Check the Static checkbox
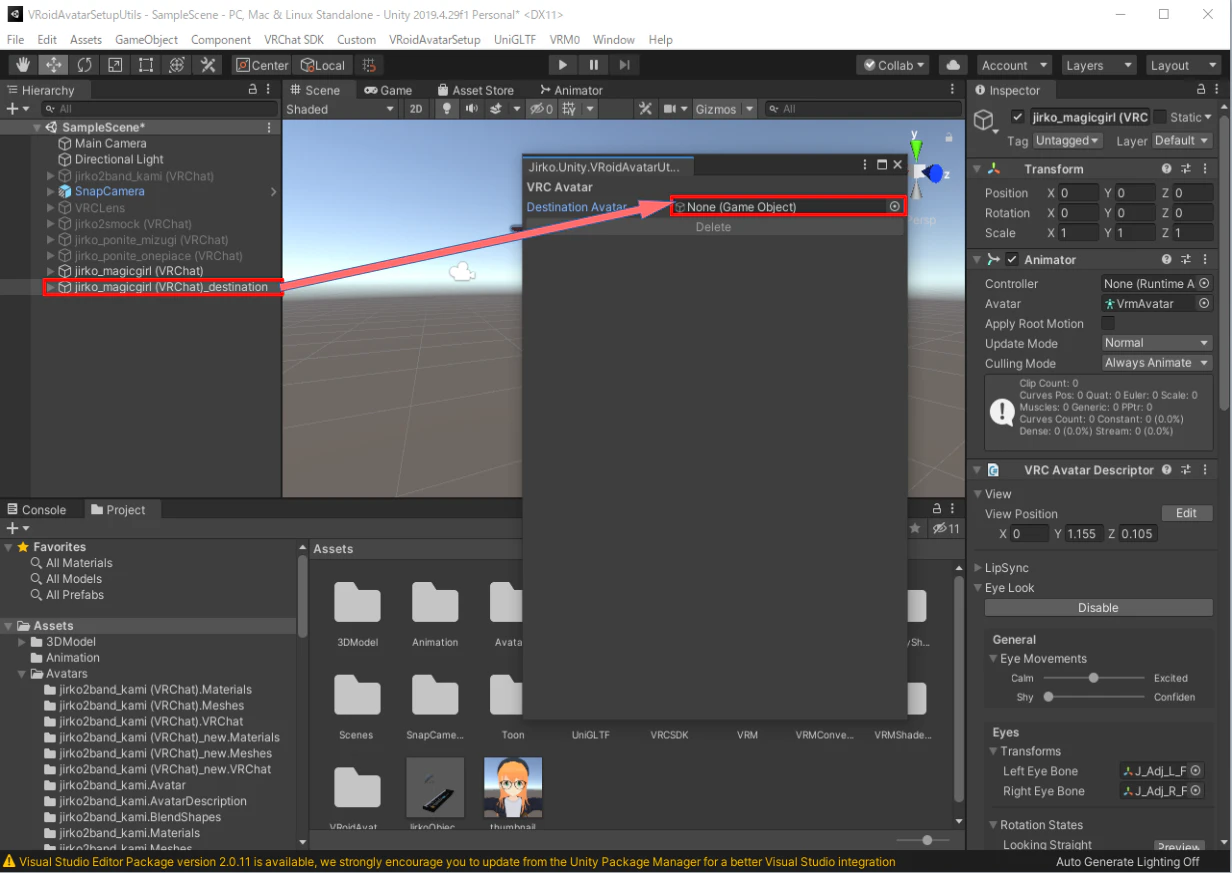Viewport: 1232px width, 873px height. coord(1160,117)
